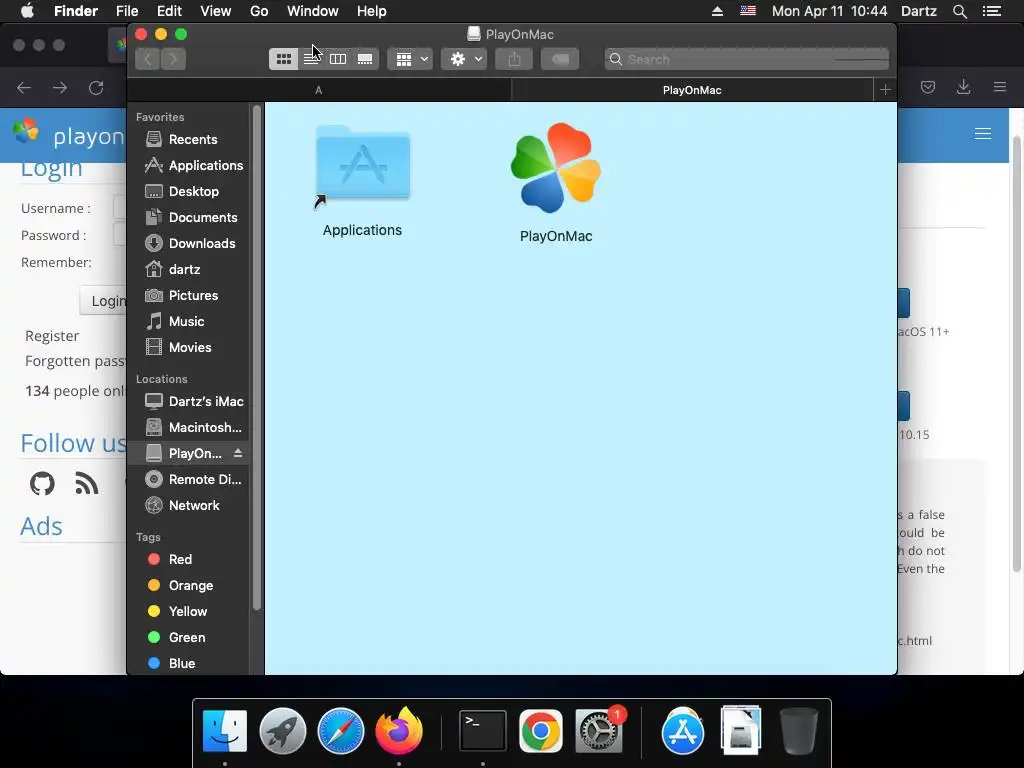The image size is (1024, 768).
Task: Switch Finder to icon view
Action: pos(283,59)
